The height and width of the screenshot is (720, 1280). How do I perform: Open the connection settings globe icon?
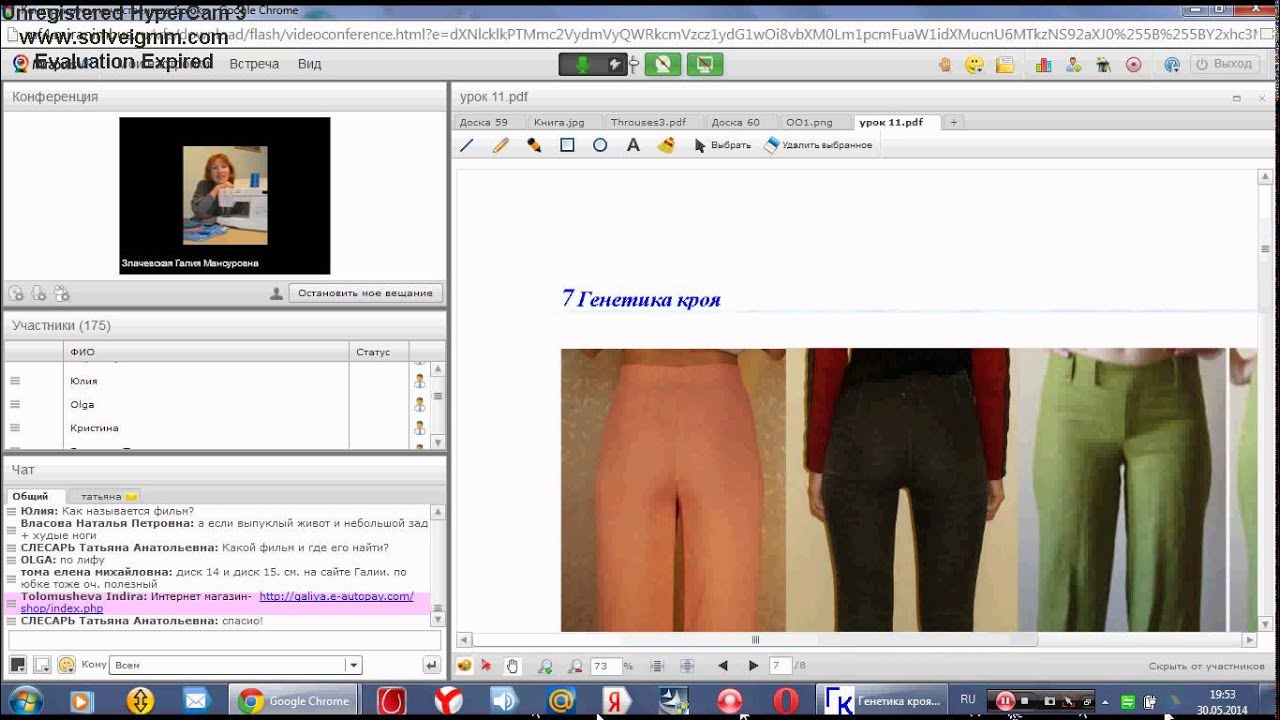click(1172, 65)
